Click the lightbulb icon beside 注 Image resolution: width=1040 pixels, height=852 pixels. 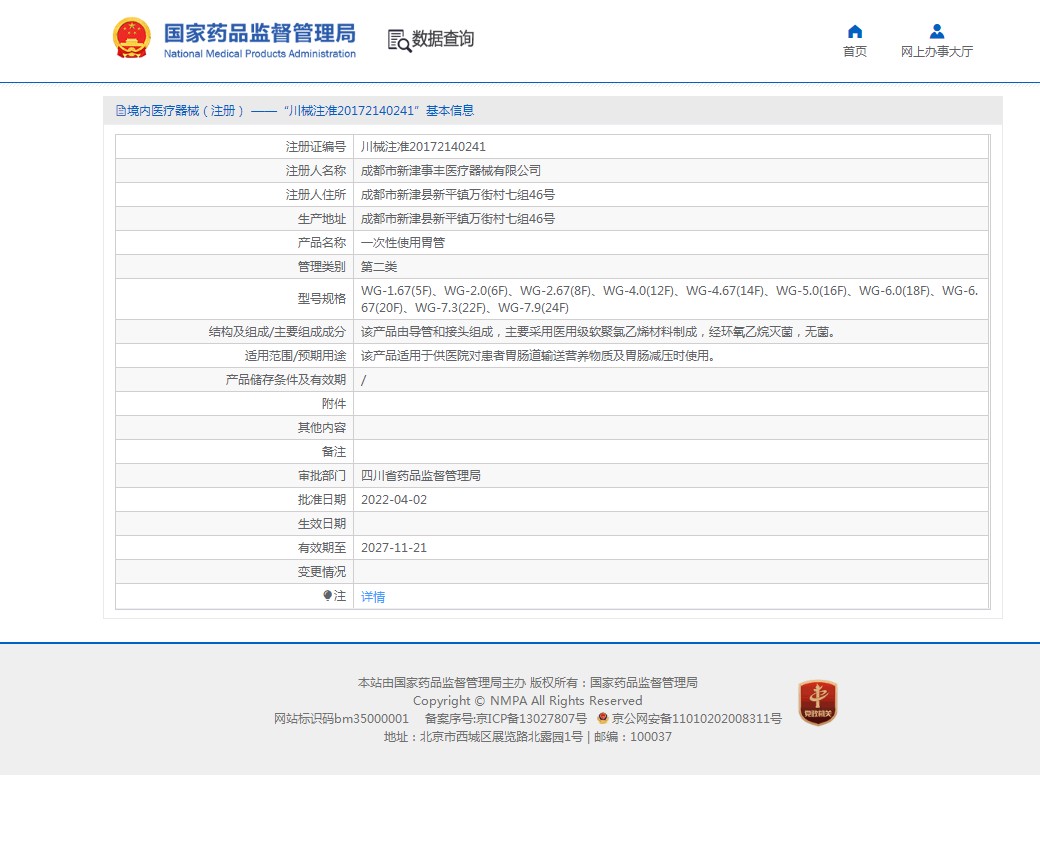click(328, 595)
